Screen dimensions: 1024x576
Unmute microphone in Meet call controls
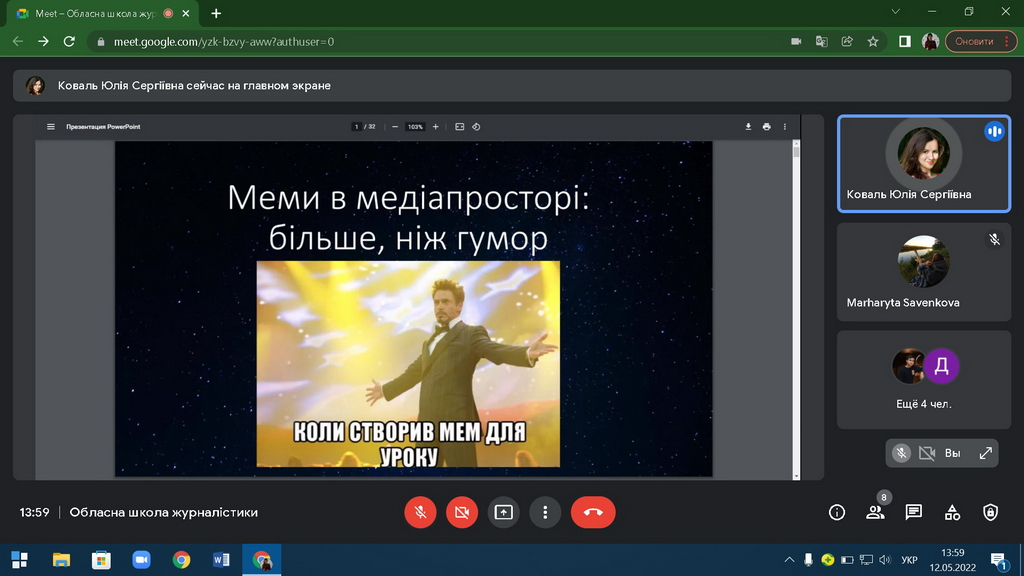pos(420,512)
